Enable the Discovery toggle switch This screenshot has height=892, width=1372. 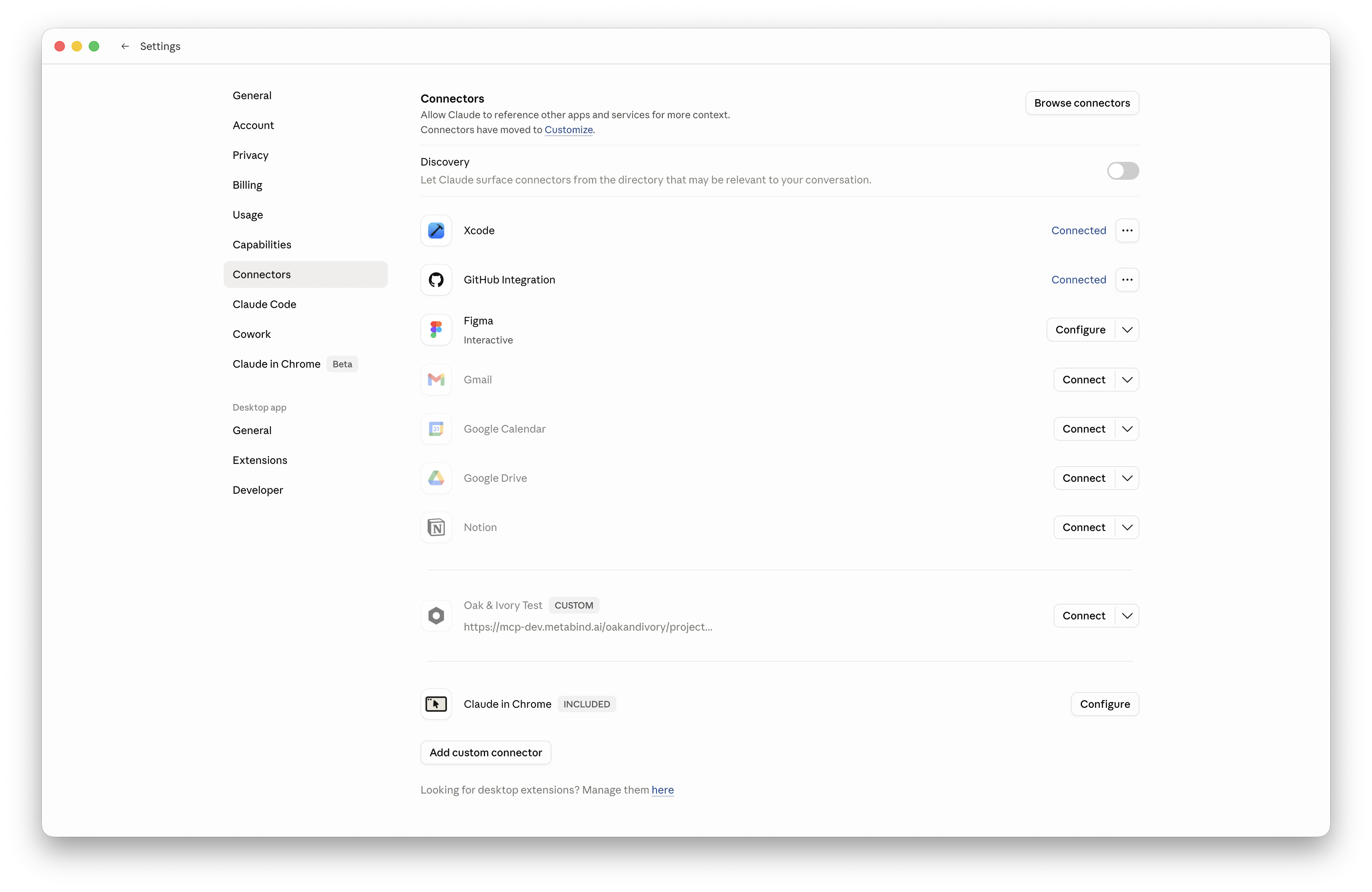tap(1122, 171)
